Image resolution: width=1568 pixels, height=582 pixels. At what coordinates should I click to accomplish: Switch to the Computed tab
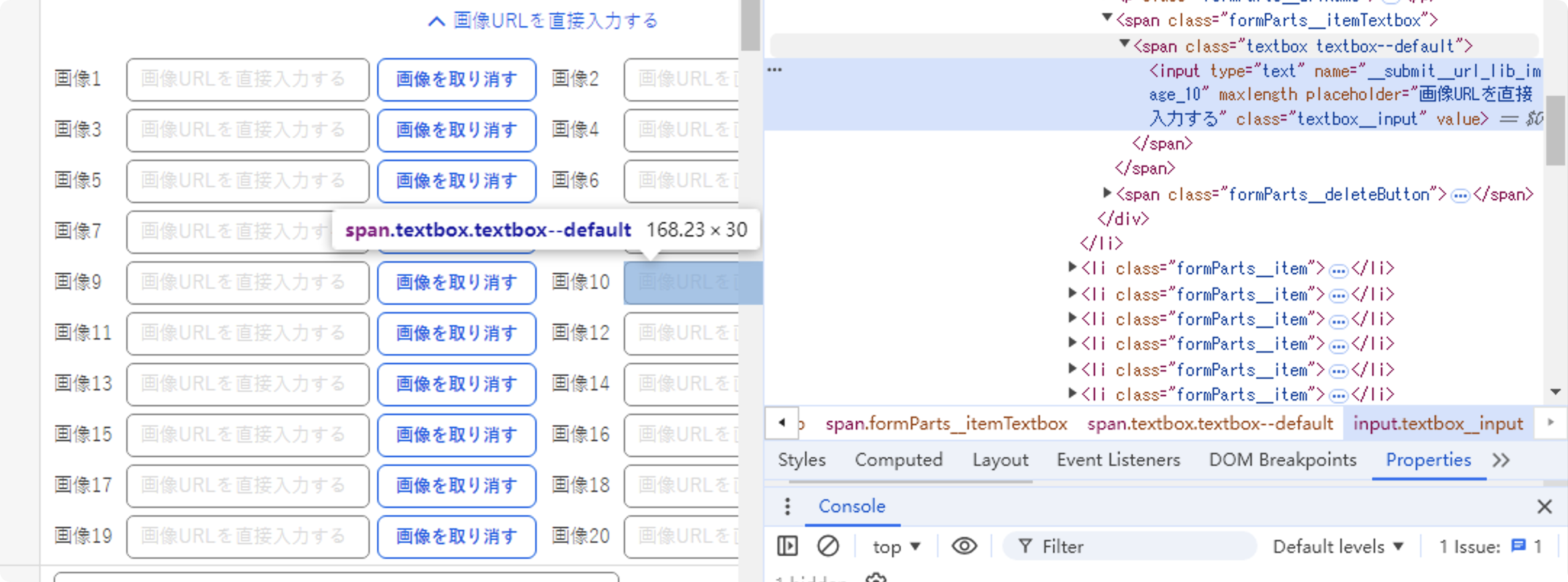(x=899, y=460)
